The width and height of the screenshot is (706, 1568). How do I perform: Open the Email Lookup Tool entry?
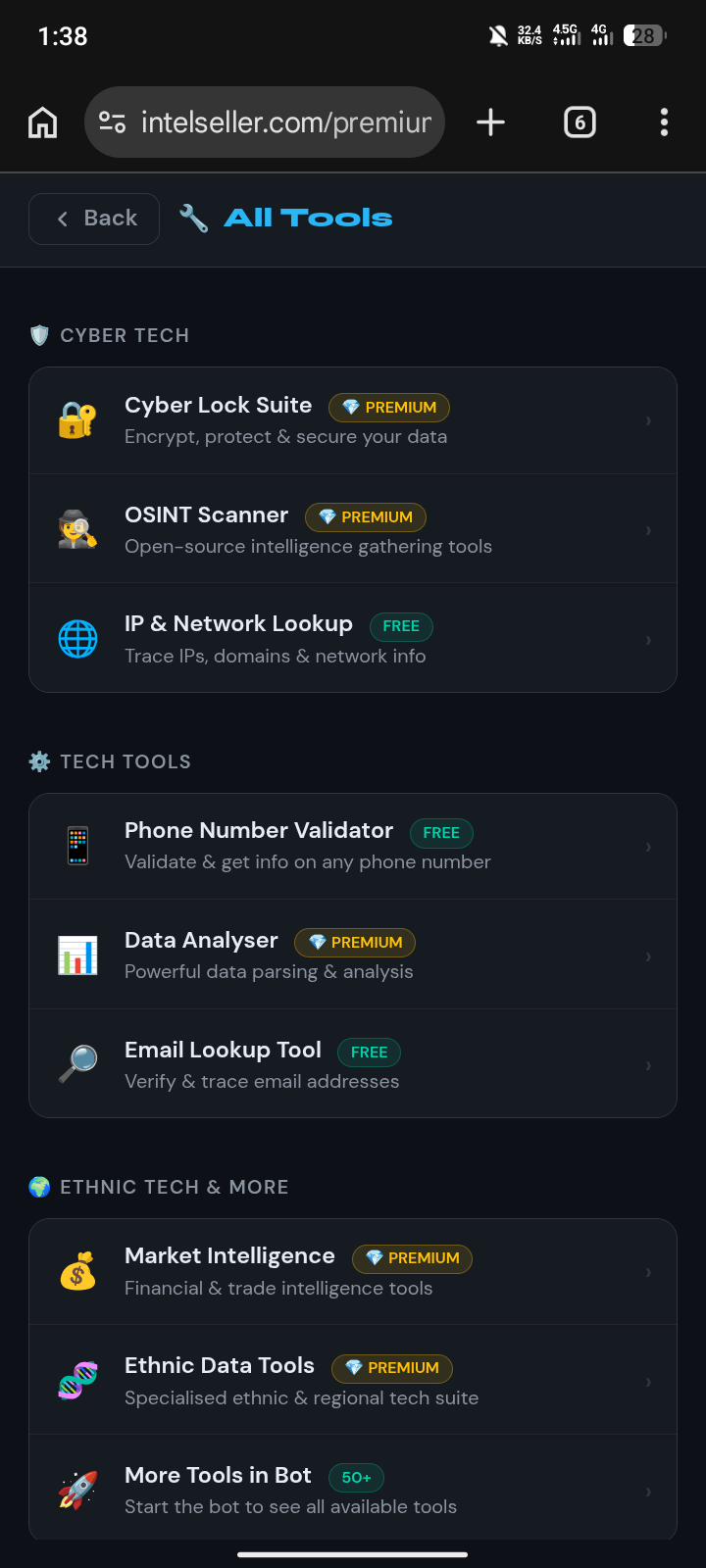point(353,1064)
